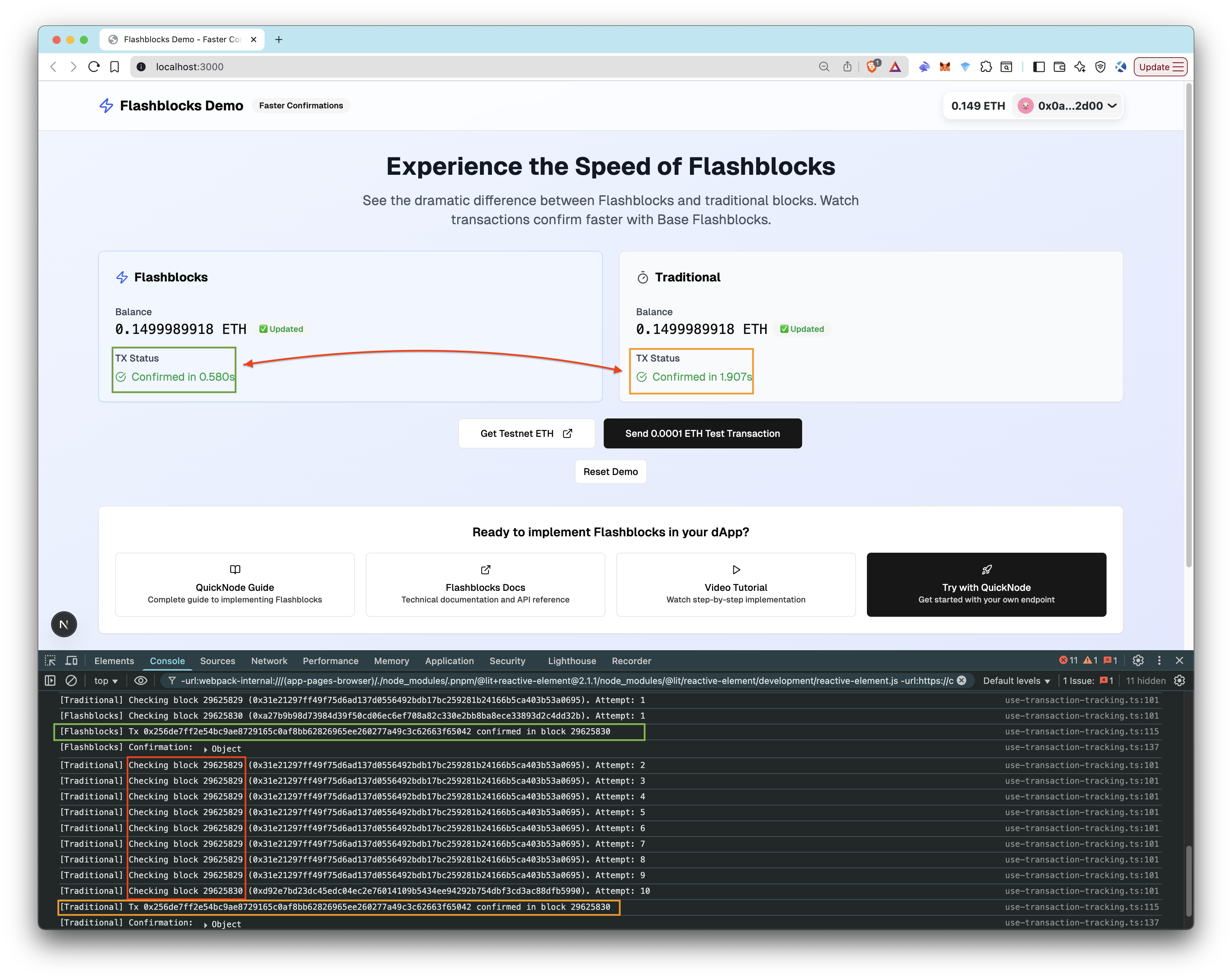Open Brave Shields lion icon
The image size is (1232, 980).
point(871,67)
